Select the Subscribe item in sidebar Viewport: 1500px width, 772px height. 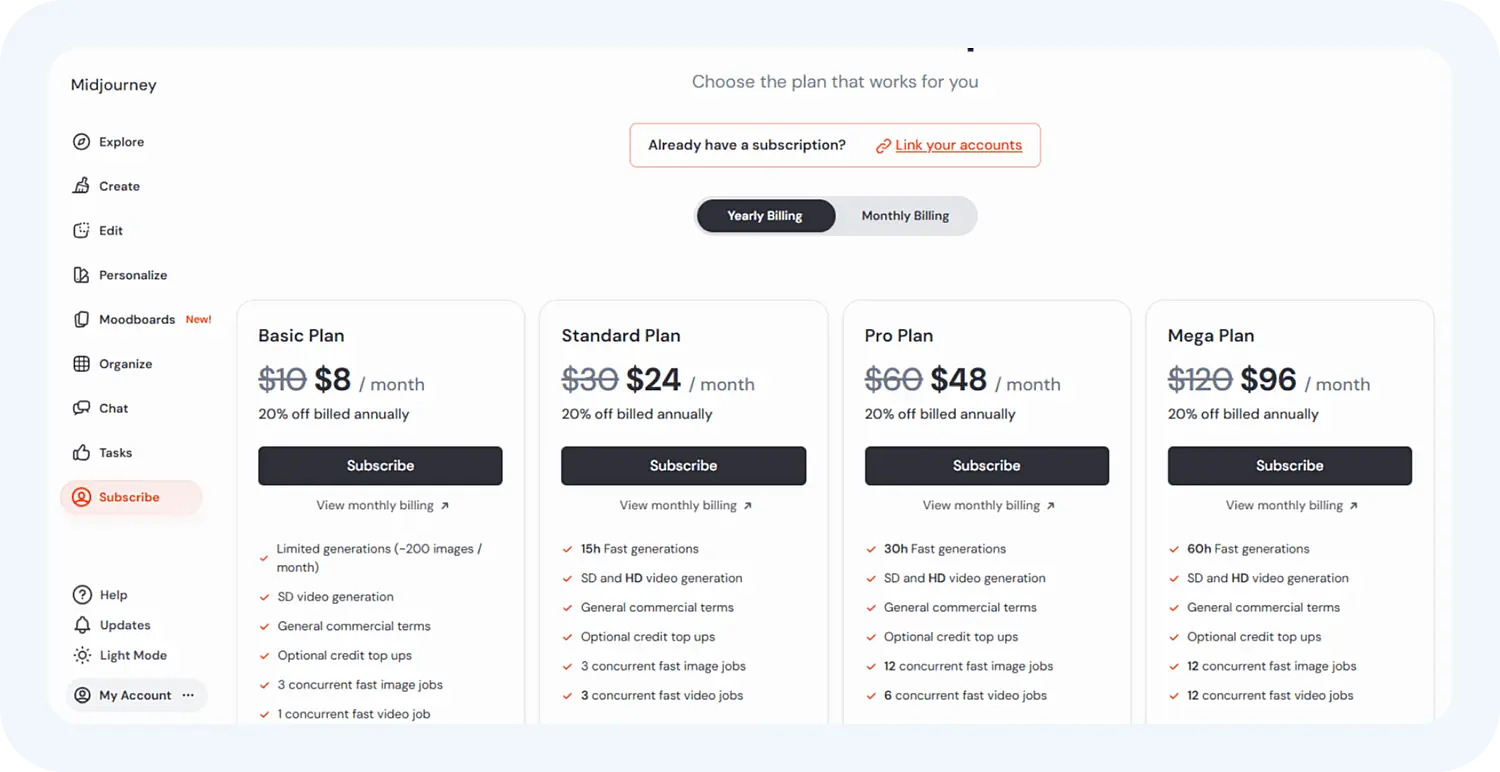pyautogui.click(x=130, y=497)
